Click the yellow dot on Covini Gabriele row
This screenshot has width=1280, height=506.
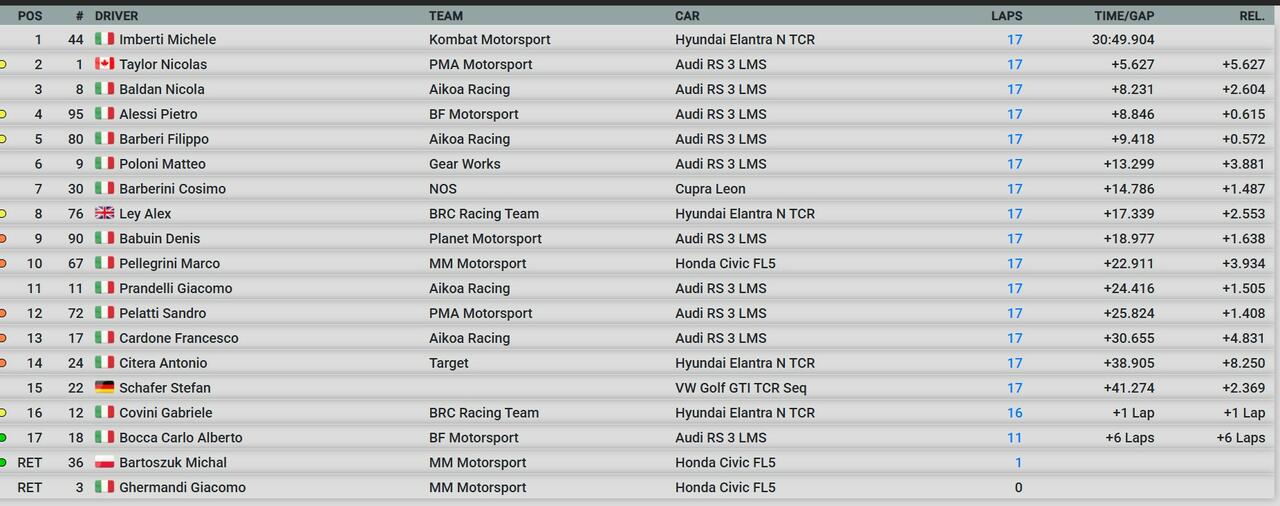(3, 412)
